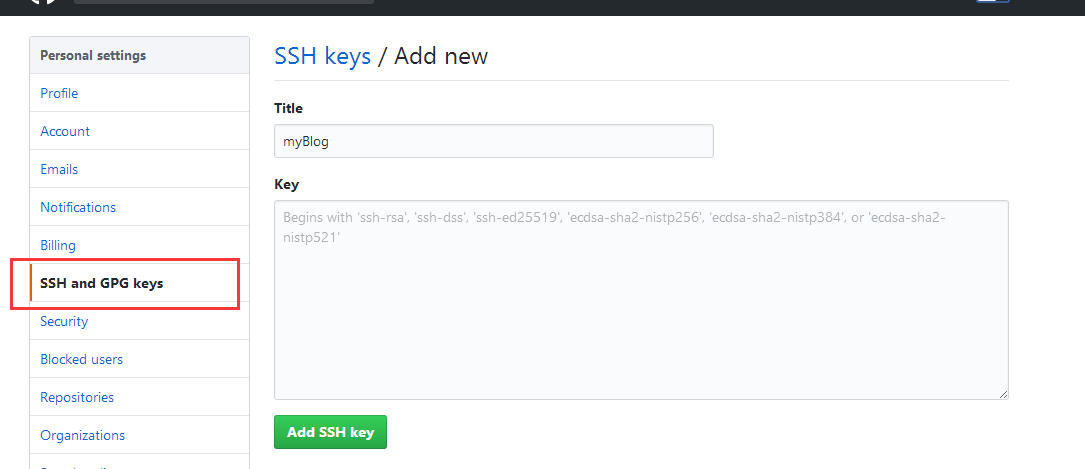
Task: Click the Title field label
Action: (288, 108)
